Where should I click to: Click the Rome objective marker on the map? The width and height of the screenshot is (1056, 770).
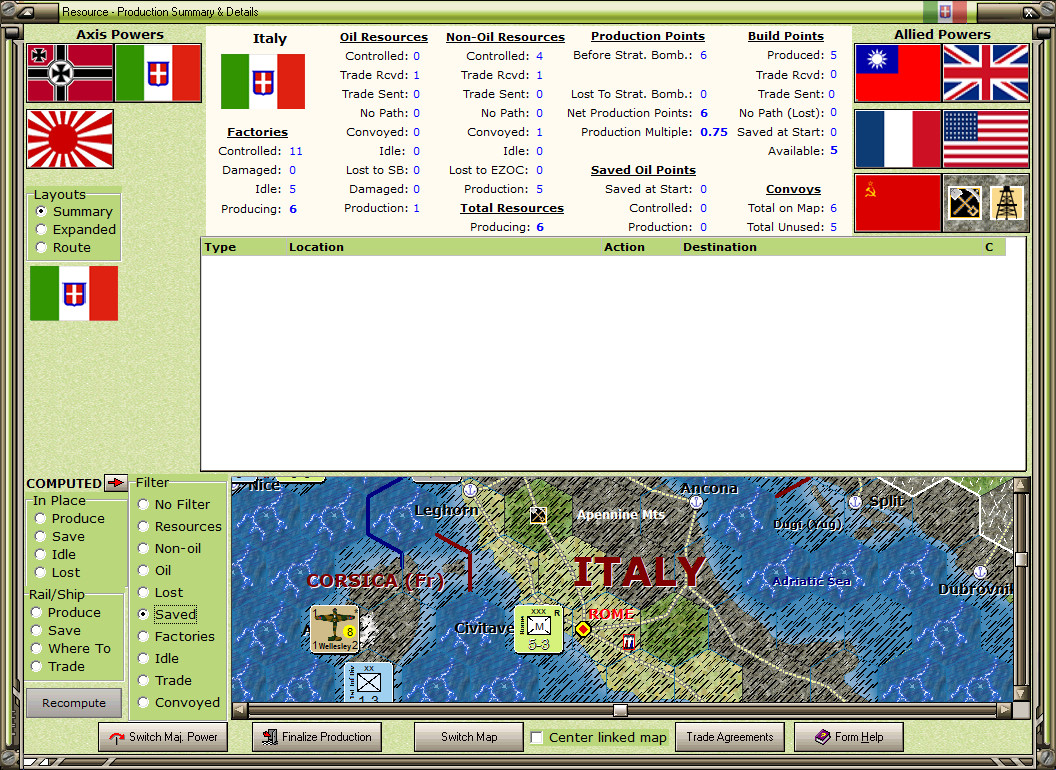pos(583,630)
